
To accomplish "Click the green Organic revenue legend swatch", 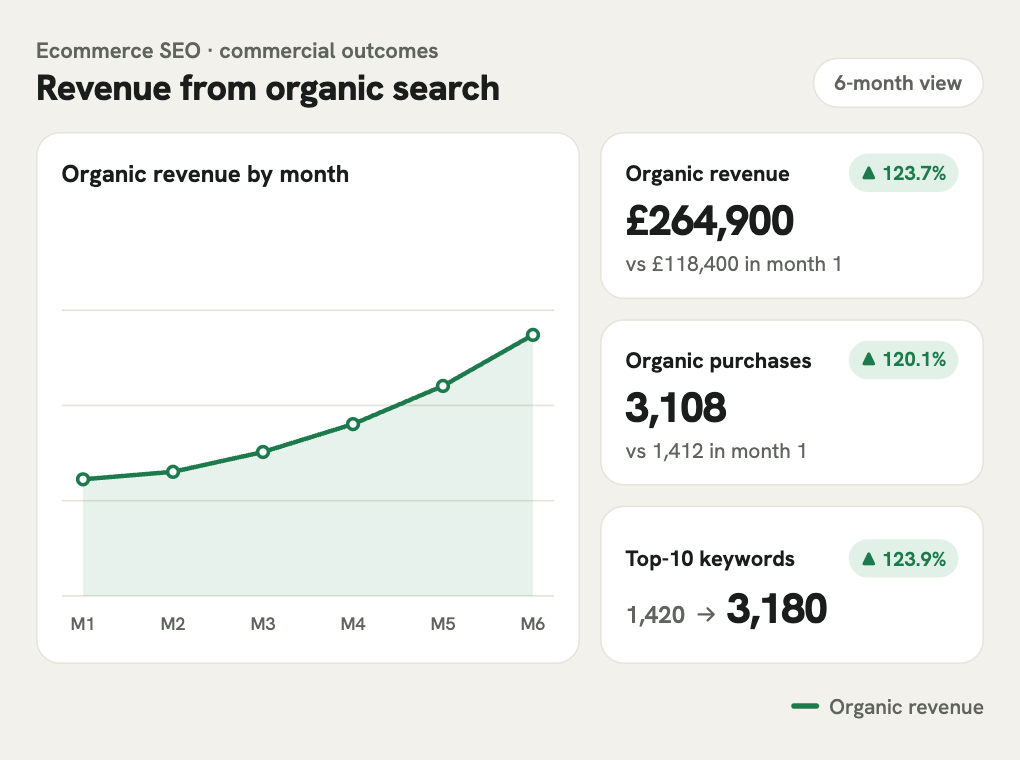I will coord(805,706).
